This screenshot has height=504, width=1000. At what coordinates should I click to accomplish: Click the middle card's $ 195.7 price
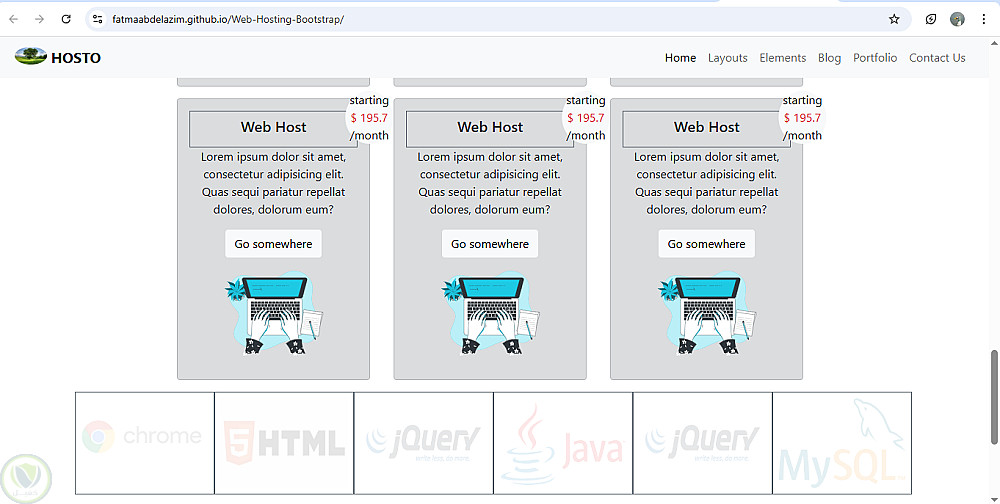tap(586, 118)
